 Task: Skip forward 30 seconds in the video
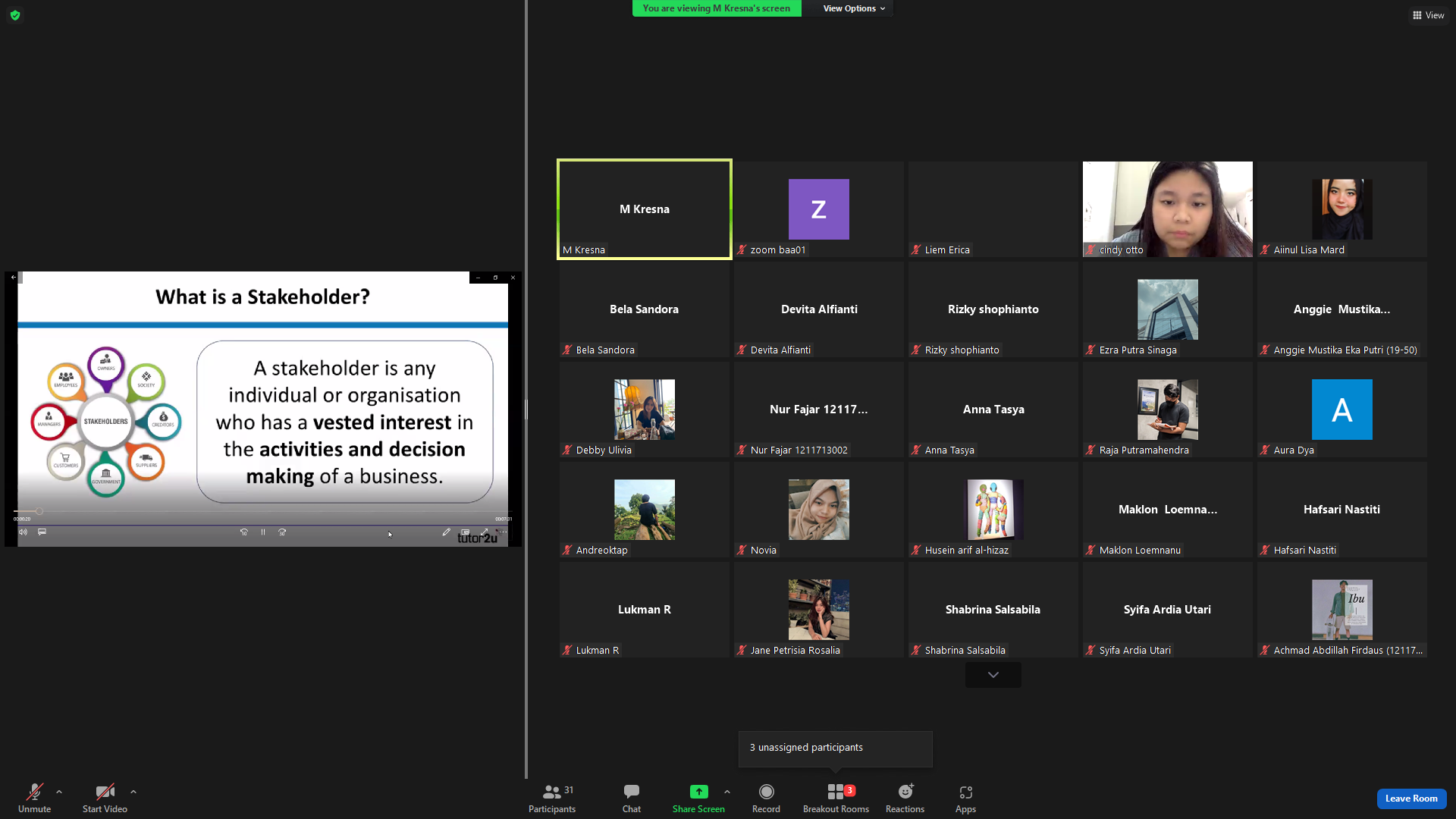click(x=282, y=532)
